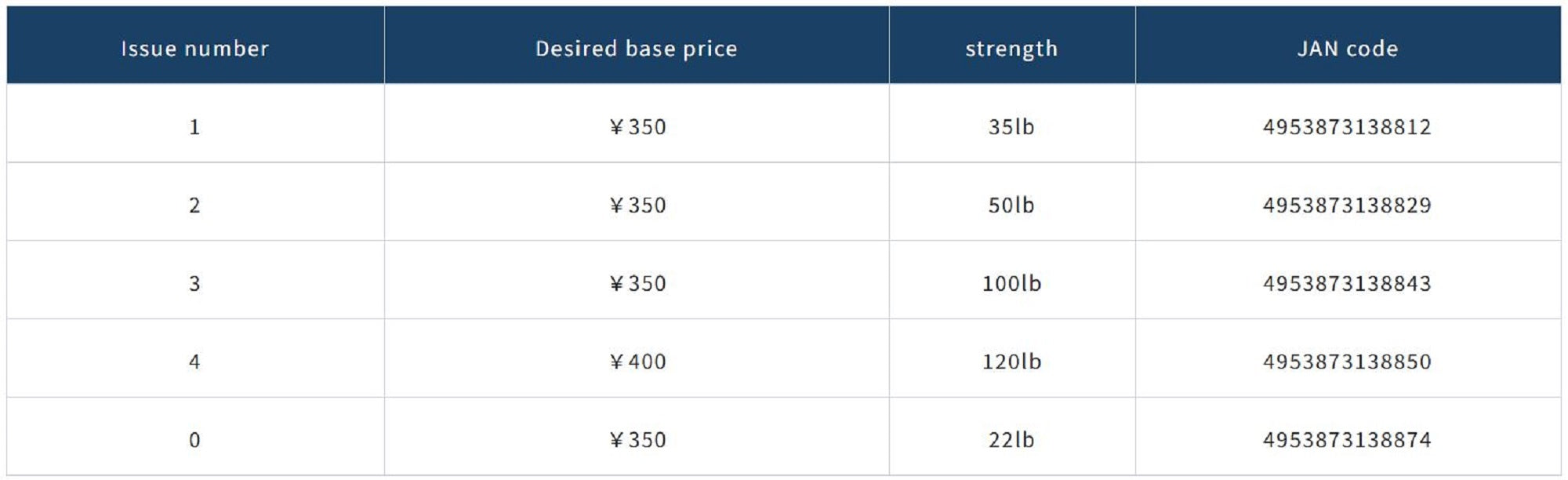Screen dimensions: 1568x480
Task: Click the Desired base price header
Action: 636,49
